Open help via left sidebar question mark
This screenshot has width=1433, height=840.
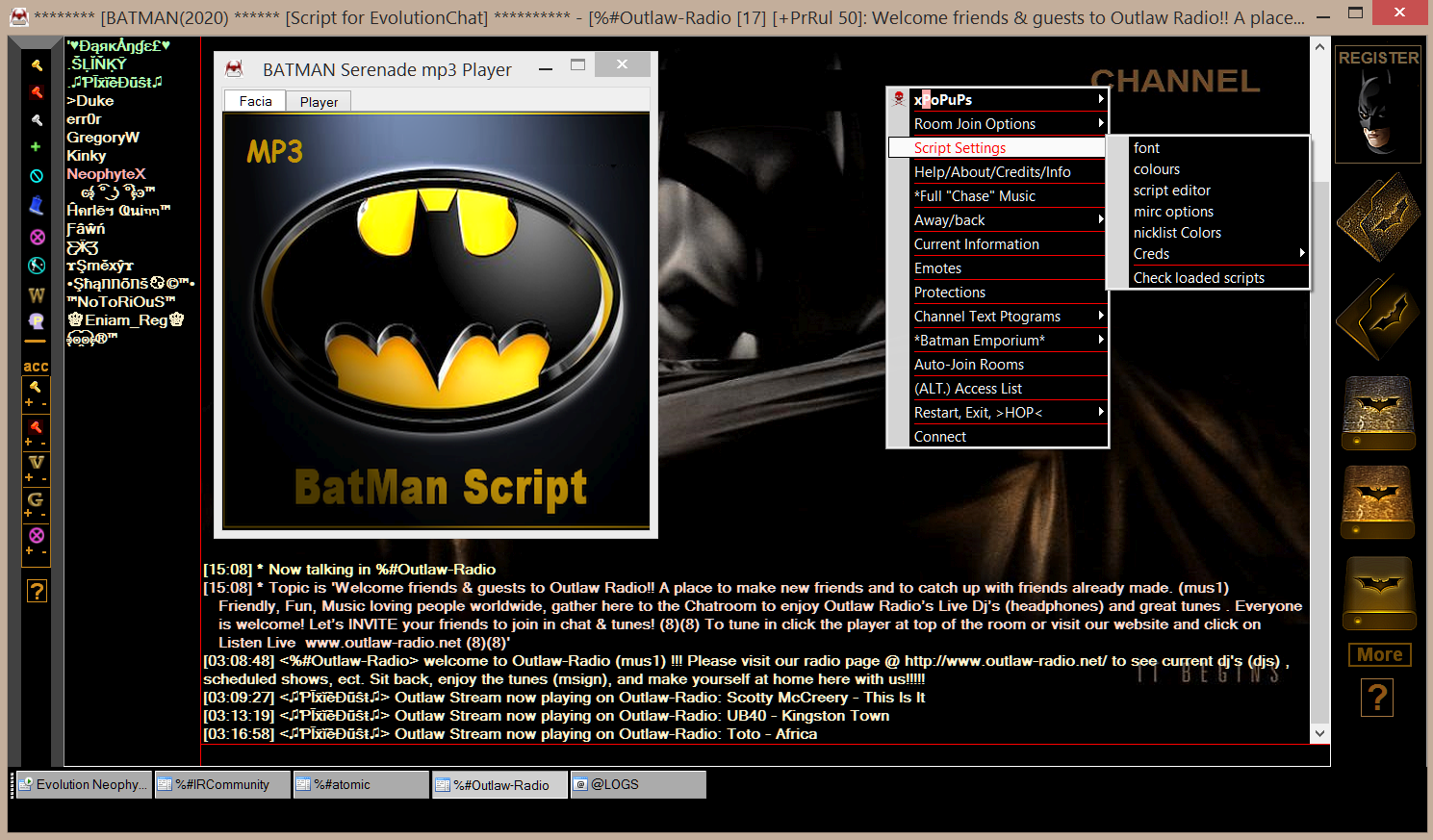tap(37, 591)
